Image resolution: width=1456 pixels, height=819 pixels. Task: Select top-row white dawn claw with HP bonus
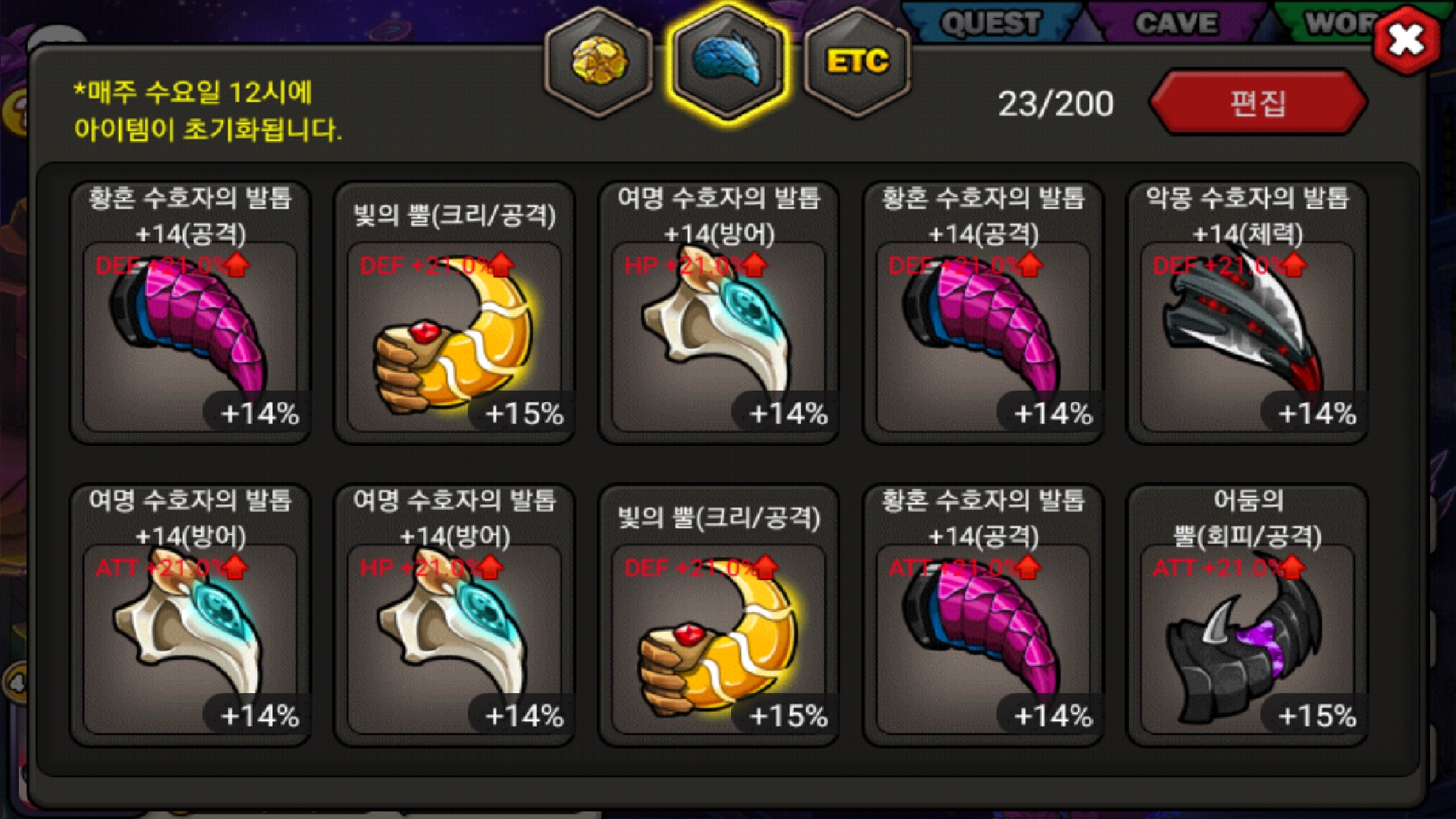point(718,312)
